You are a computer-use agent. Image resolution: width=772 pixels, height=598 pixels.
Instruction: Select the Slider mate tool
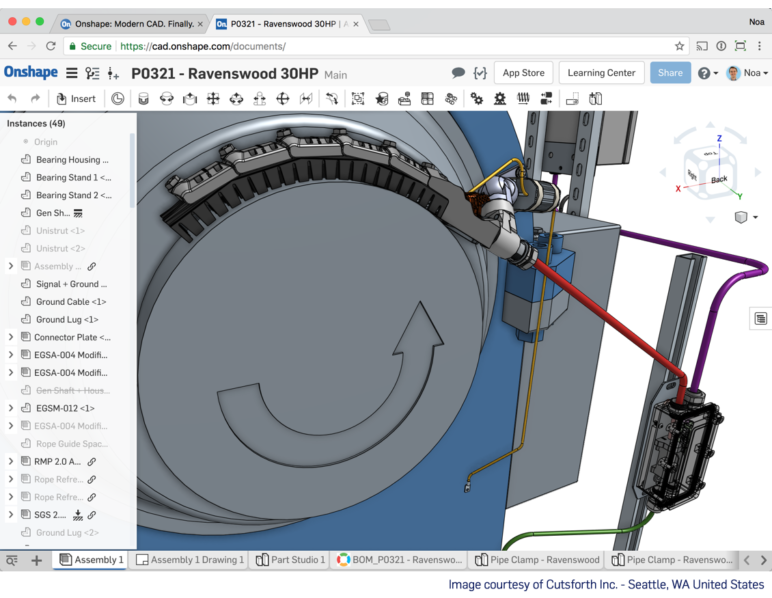click(x=190, y=99)
